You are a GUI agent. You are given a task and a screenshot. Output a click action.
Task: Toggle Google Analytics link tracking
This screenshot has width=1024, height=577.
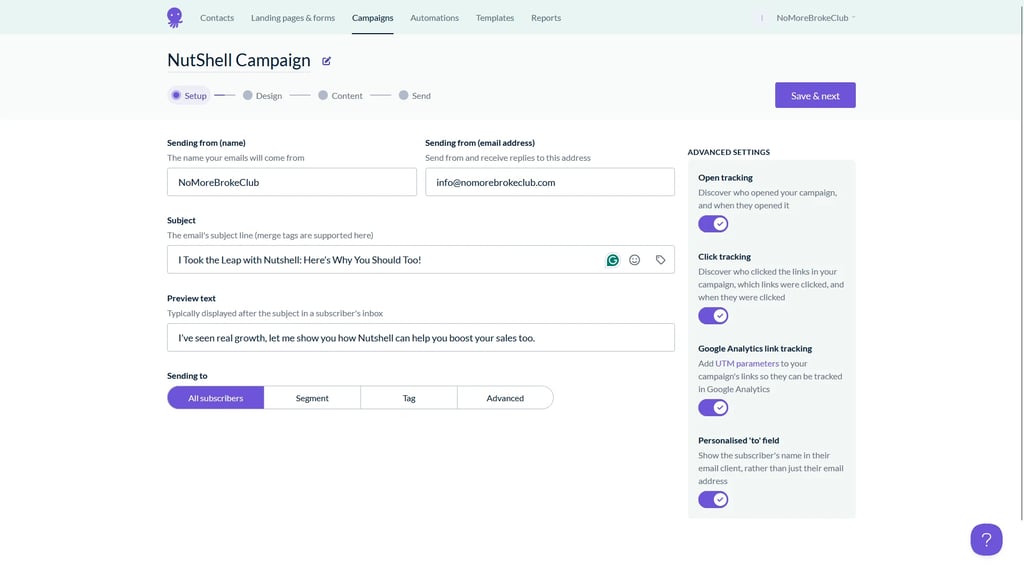pos(713,408)
